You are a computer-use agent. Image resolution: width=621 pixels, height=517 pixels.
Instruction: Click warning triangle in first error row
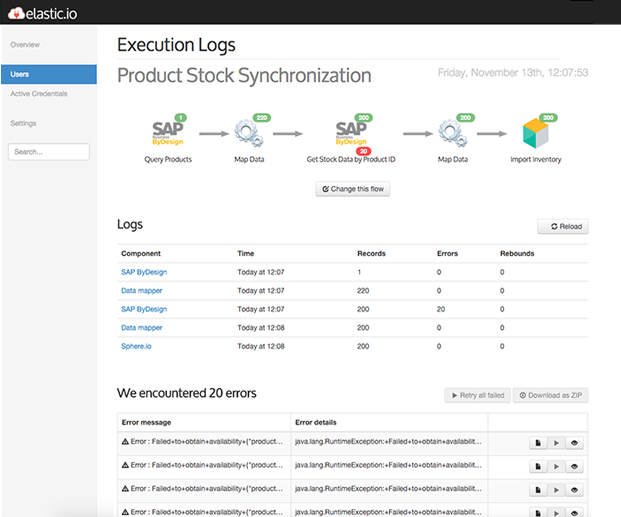[125, 441]
